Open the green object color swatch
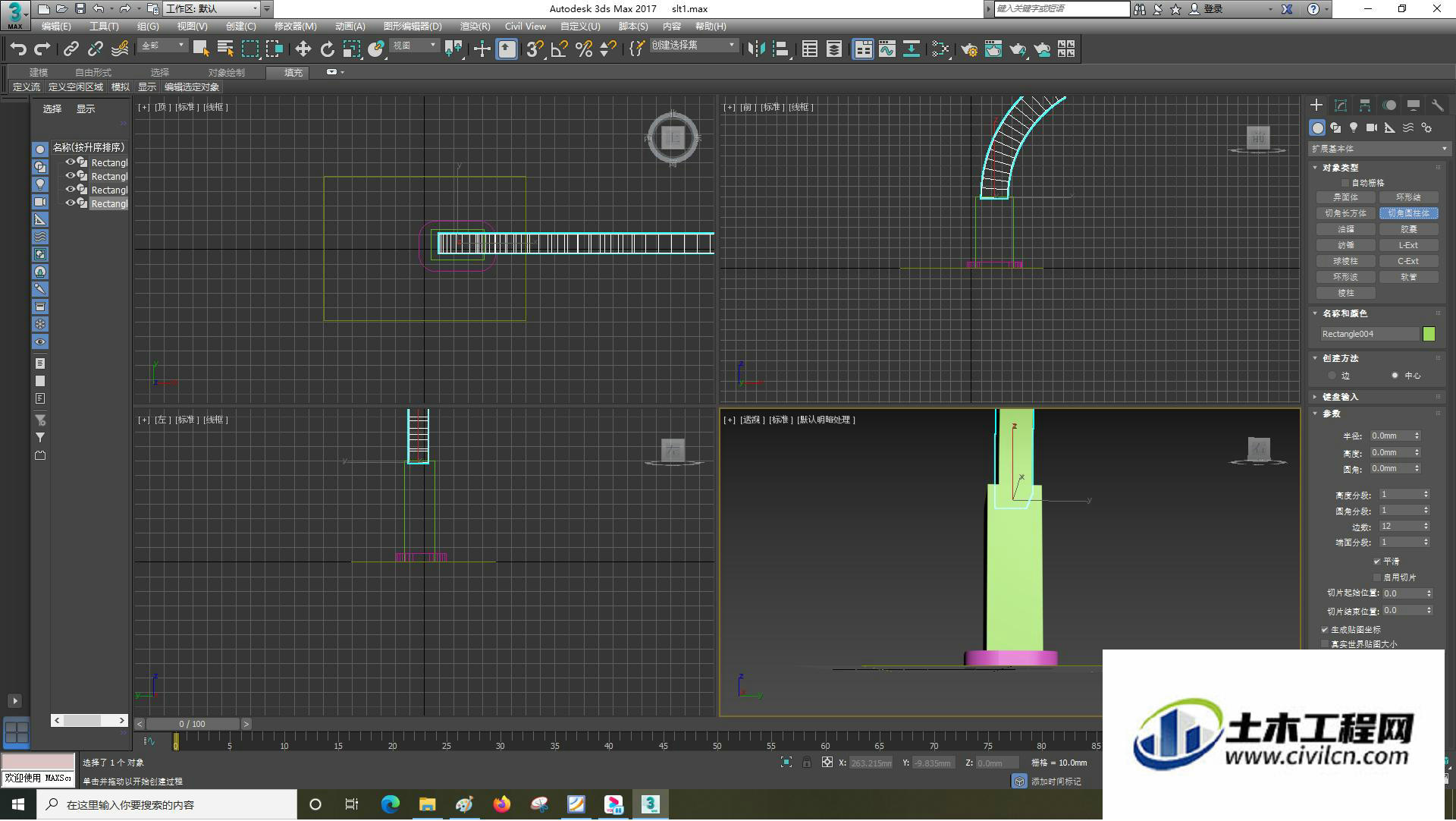This screenshot has width=1456, height=821. [x=1429, y=334]
